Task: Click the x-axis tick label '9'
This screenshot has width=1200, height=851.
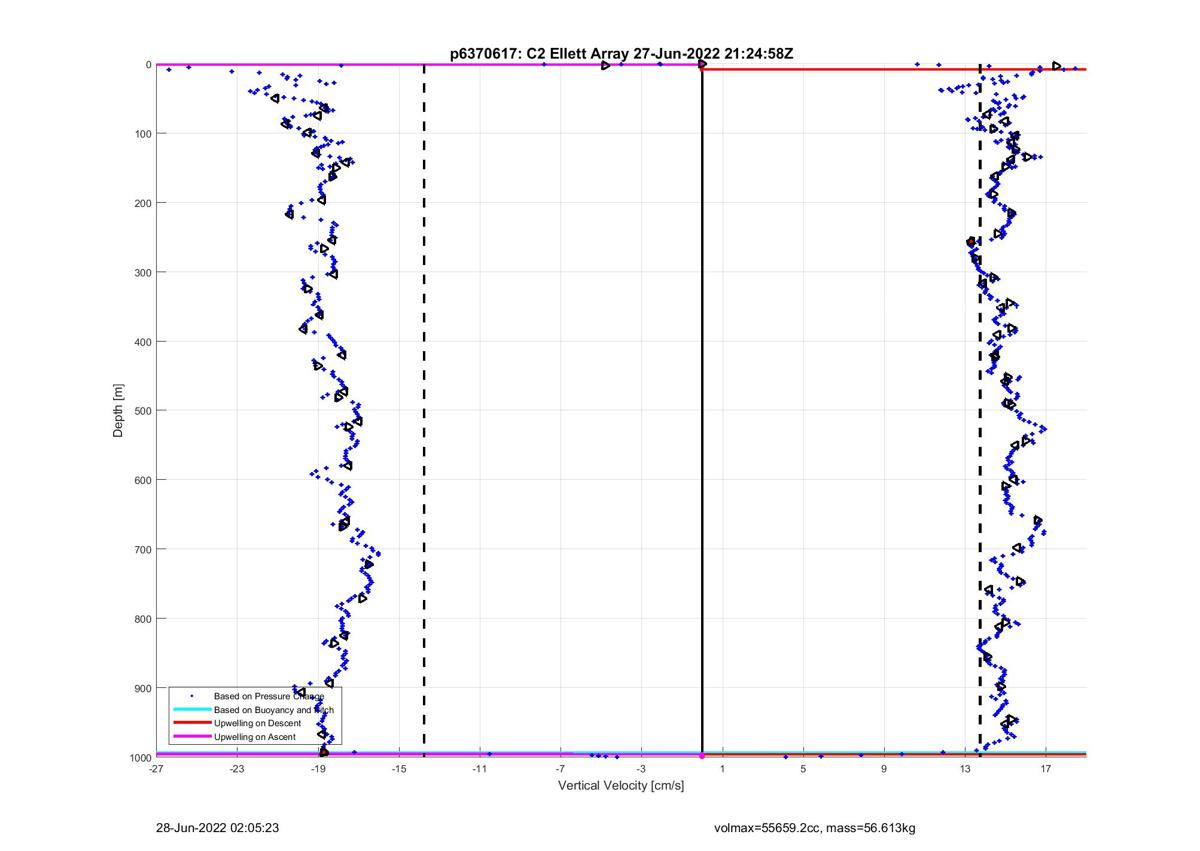Action: pyautogui.click(x=884, y=770)
